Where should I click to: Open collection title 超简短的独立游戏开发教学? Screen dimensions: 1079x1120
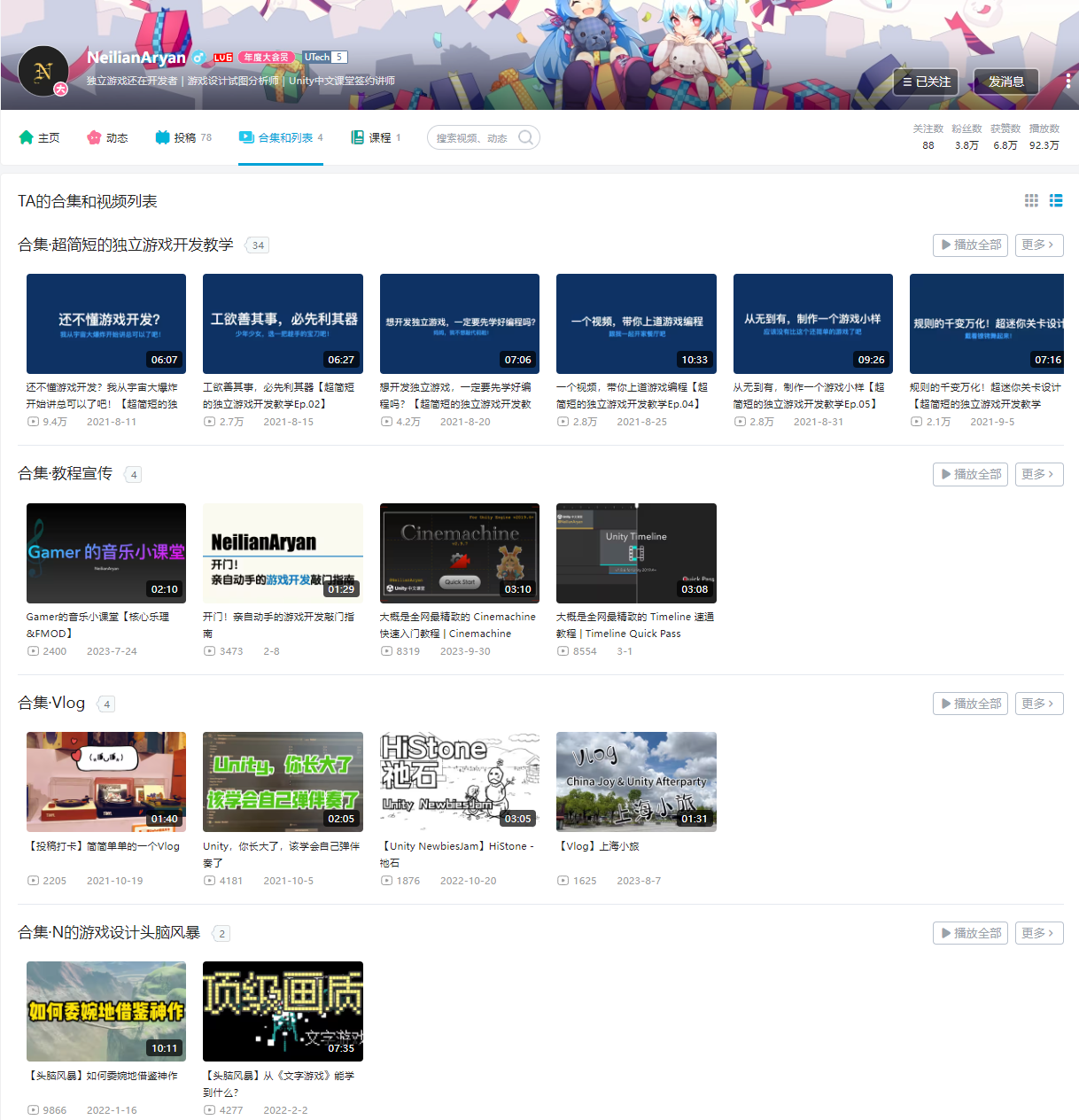point(126,245)
